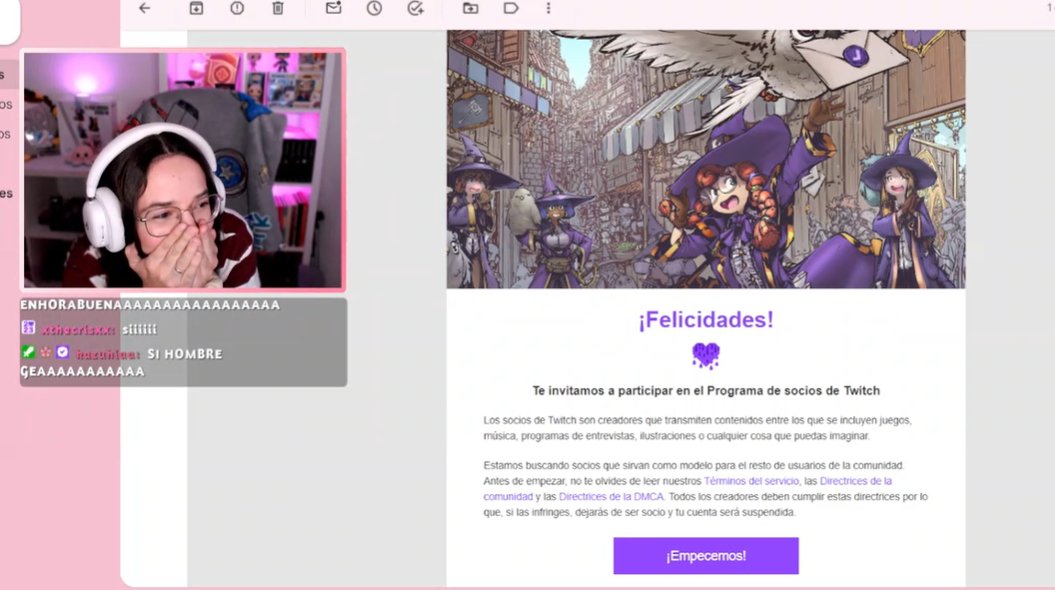Click ENHORABUENAAAA chat message
This screenshot has height=590, width=1055.
click(150, 305)
